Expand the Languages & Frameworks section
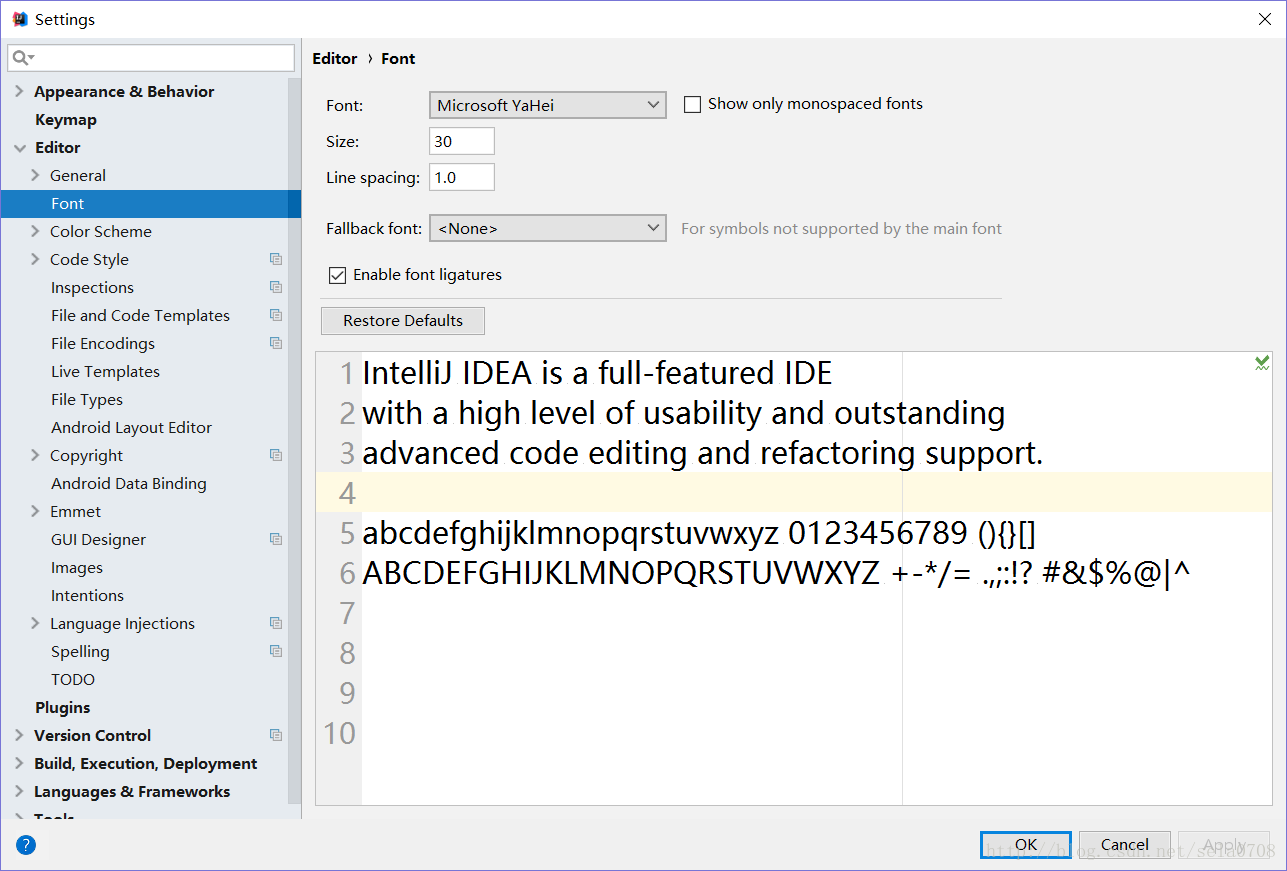This screenshot has width=1287, height=871. 19,791
